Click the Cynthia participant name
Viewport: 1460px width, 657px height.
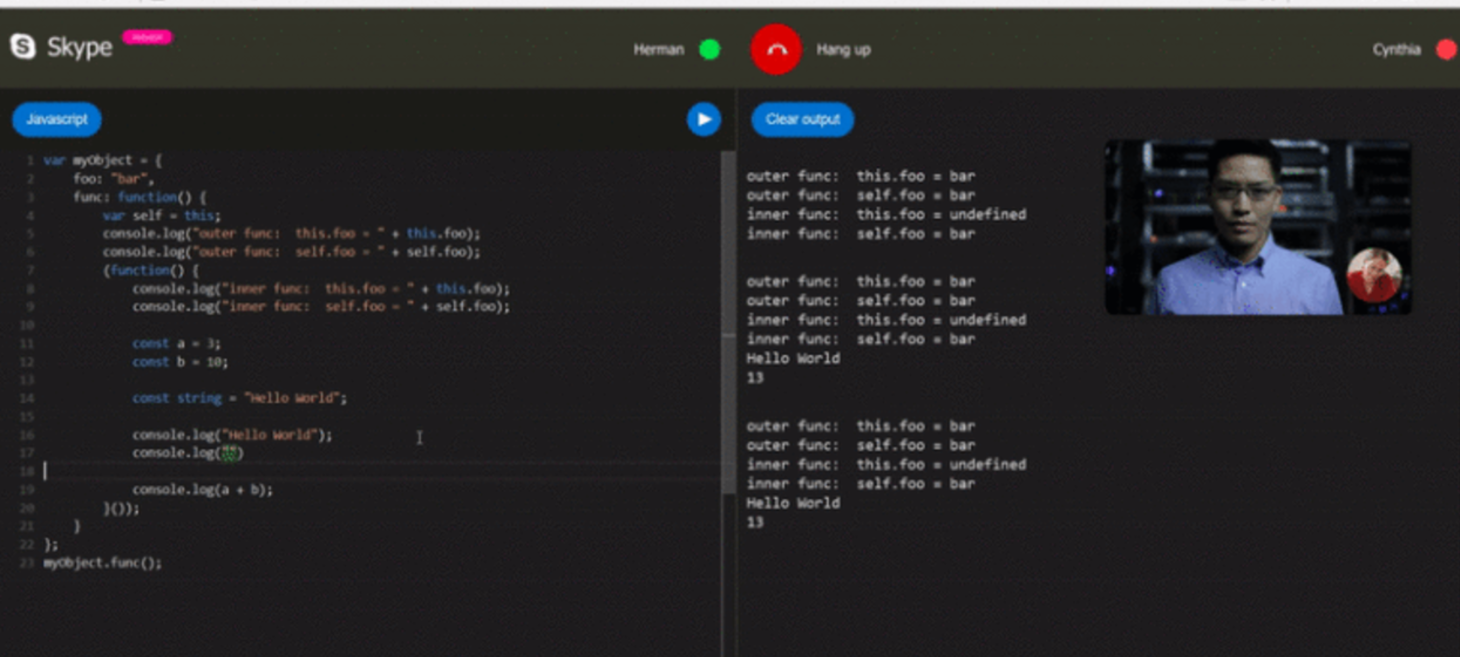1396,49
